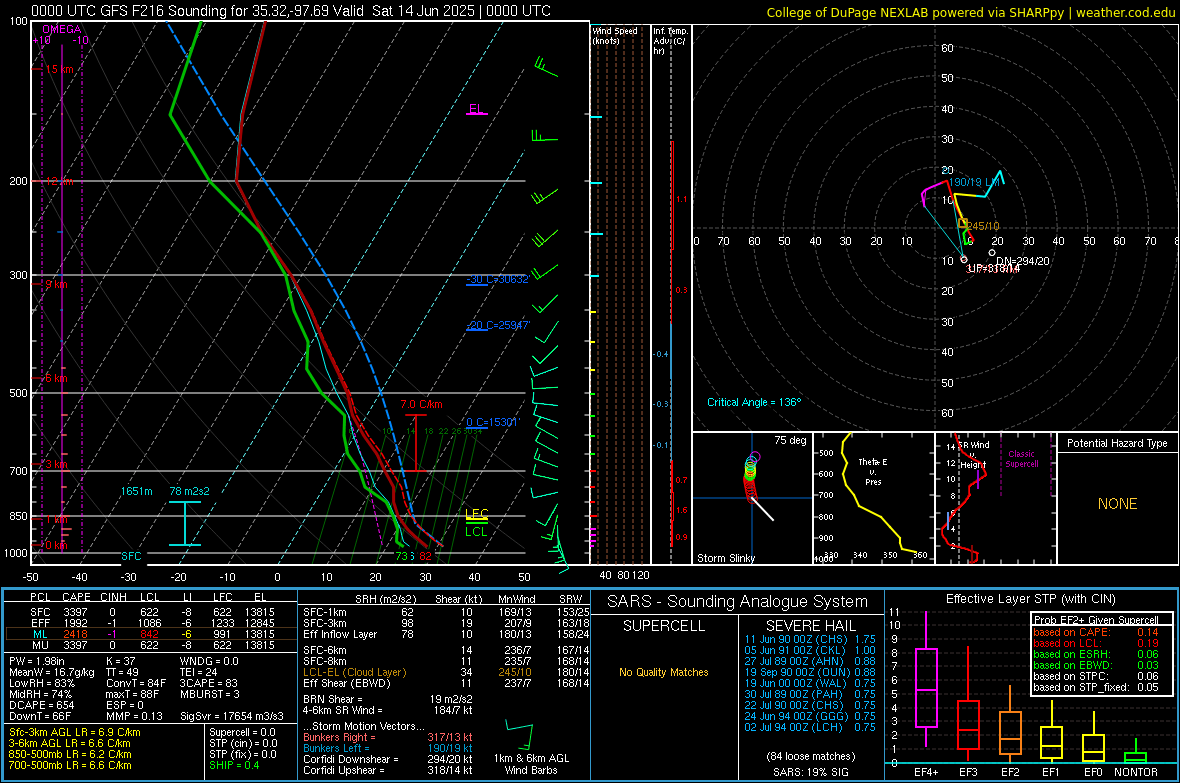Click the green "LCL" marker on the skew-T
Image resolution: width=1180 pixels, height=783 pixels.
click(476, 532)
